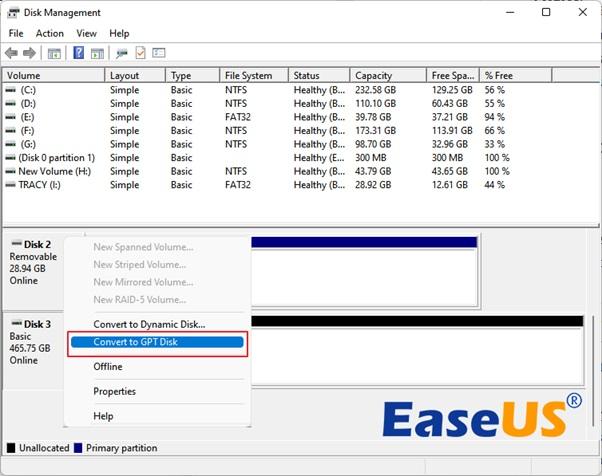Click the Show/Hide Console Tree icon
Screen dimensions: 602x476
point(54,53)
